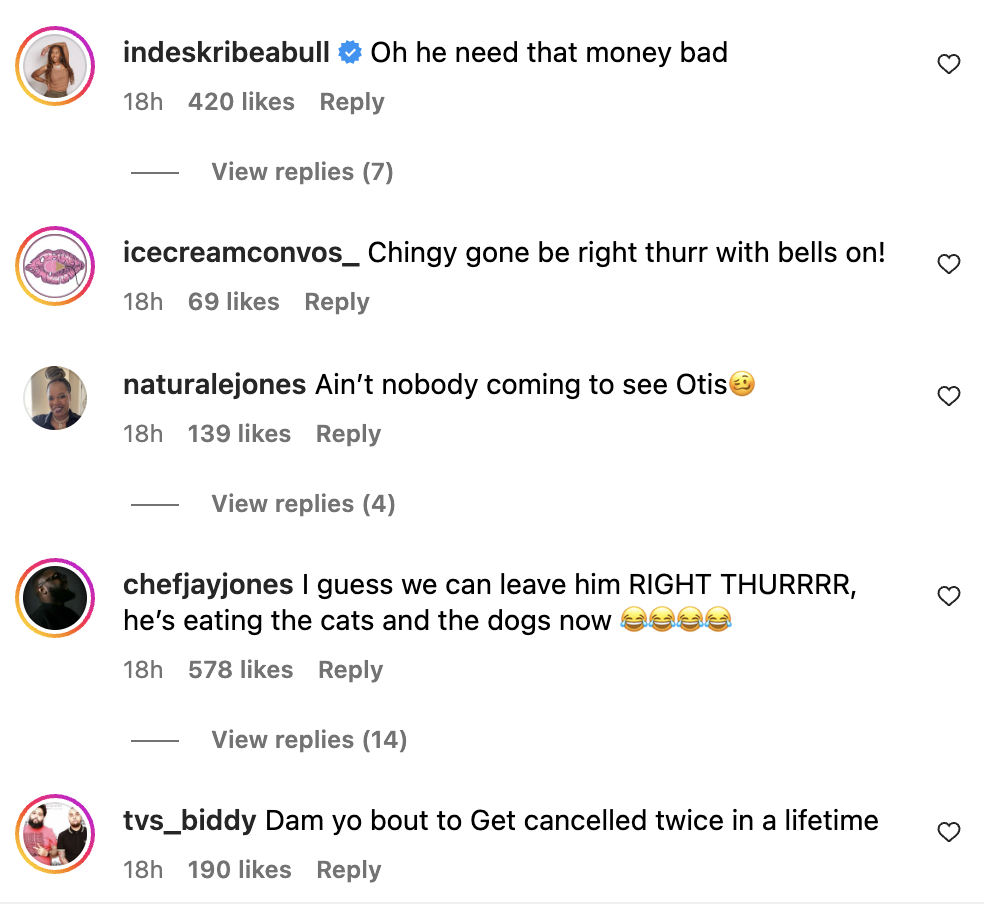
Task: Reply to indeskribeabull's comment
Action: (x=352, y=102)
